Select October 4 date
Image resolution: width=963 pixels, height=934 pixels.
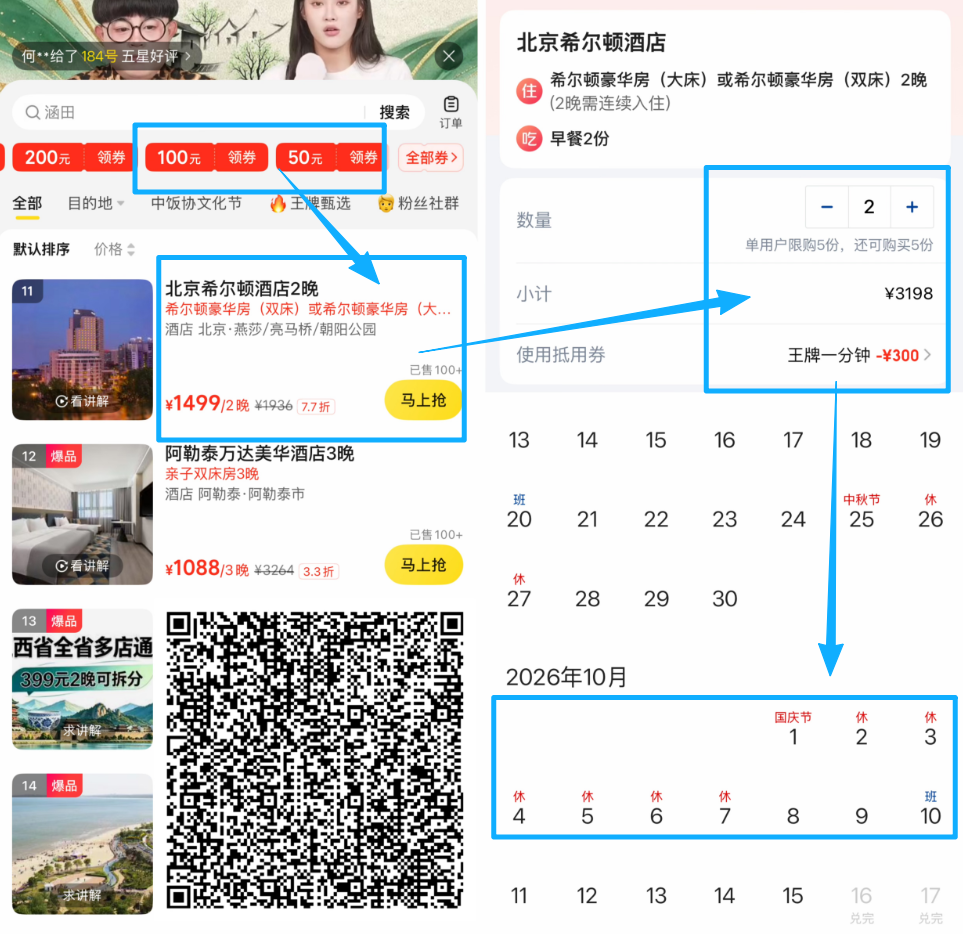(x=519, y=808)
